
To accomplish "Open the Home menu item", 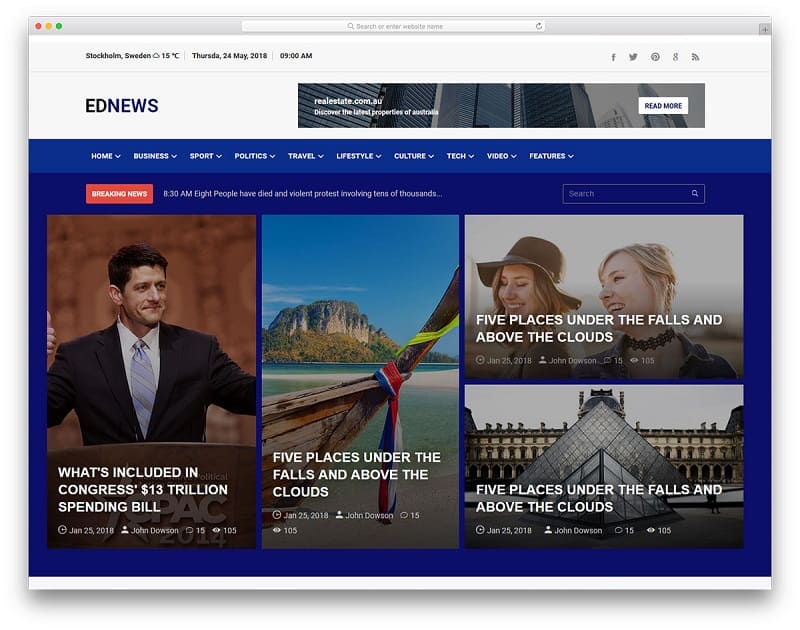I will click(x=105, y=156).
